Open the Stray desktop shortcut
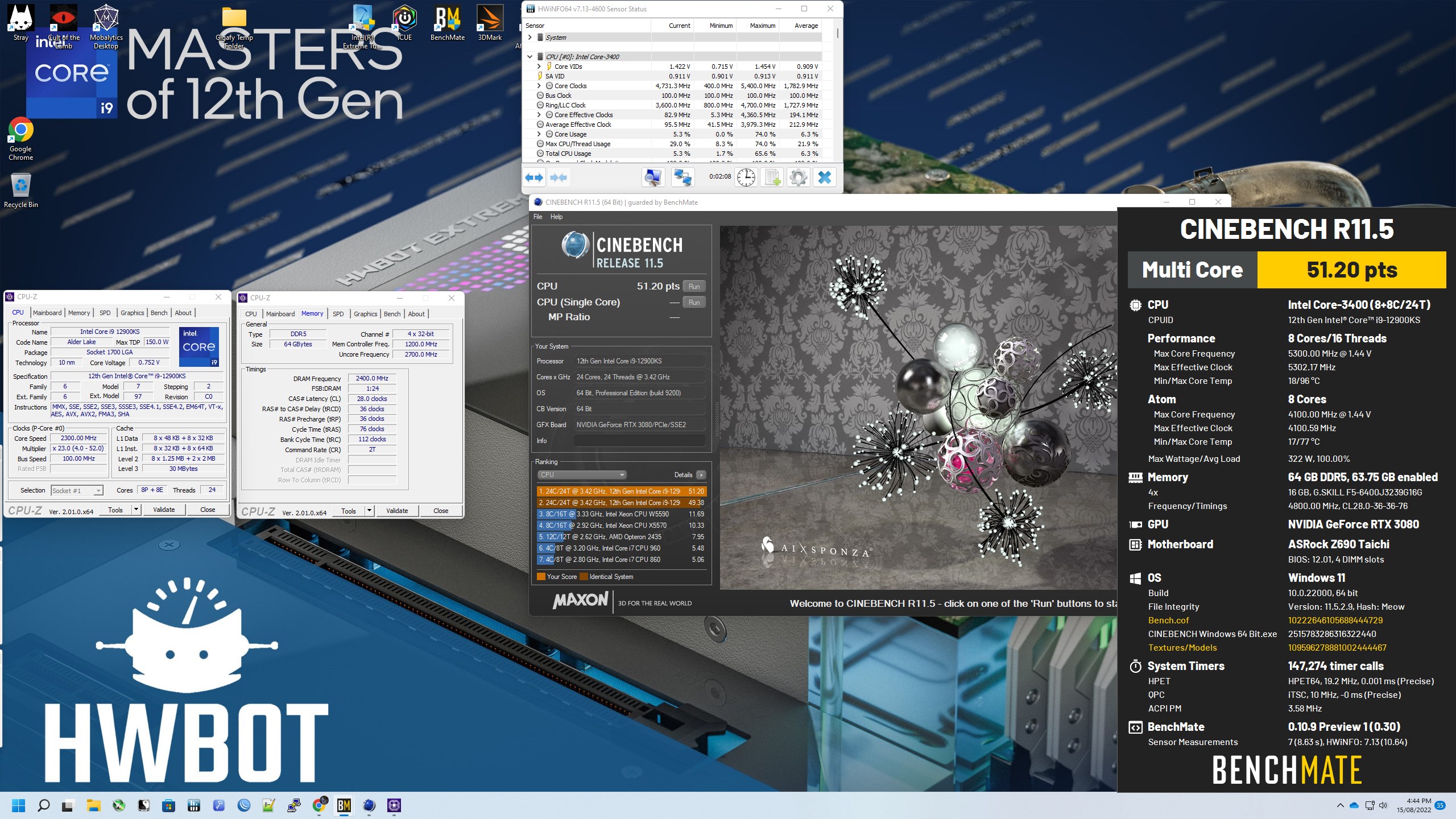 click(x=20, y=23)
